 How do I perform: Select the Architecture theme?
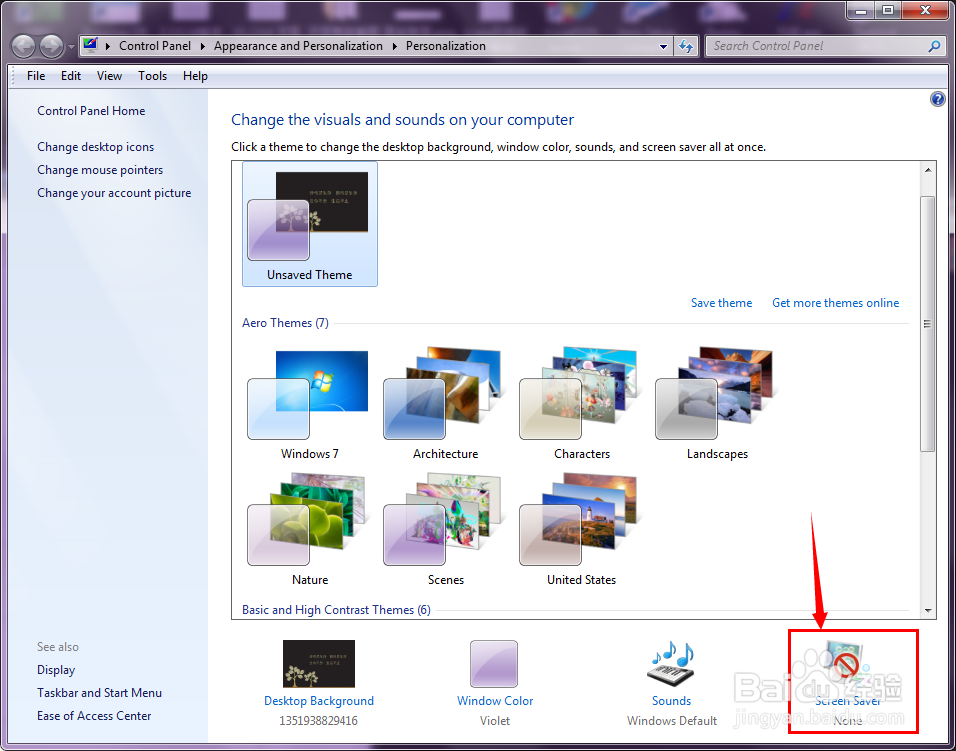446,404
